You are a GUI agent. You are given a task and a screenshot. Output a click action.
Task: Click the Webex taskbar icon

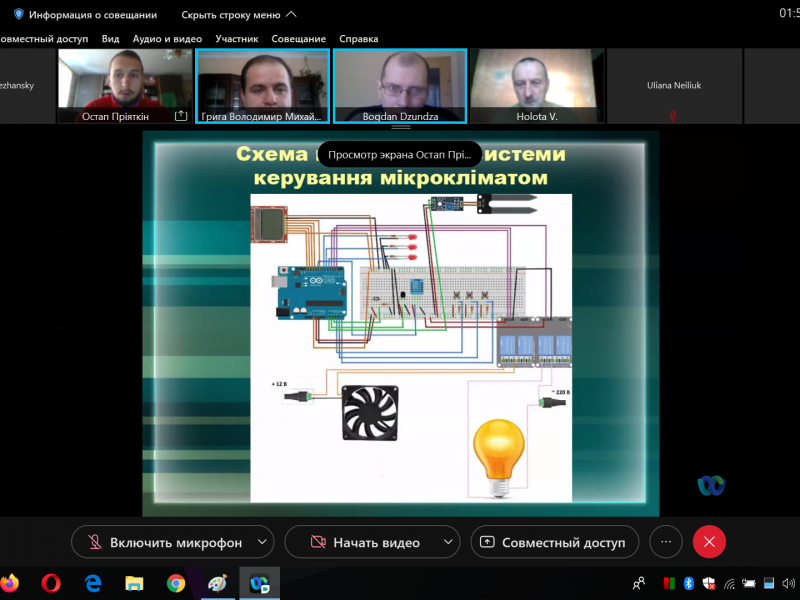point(259,582)
